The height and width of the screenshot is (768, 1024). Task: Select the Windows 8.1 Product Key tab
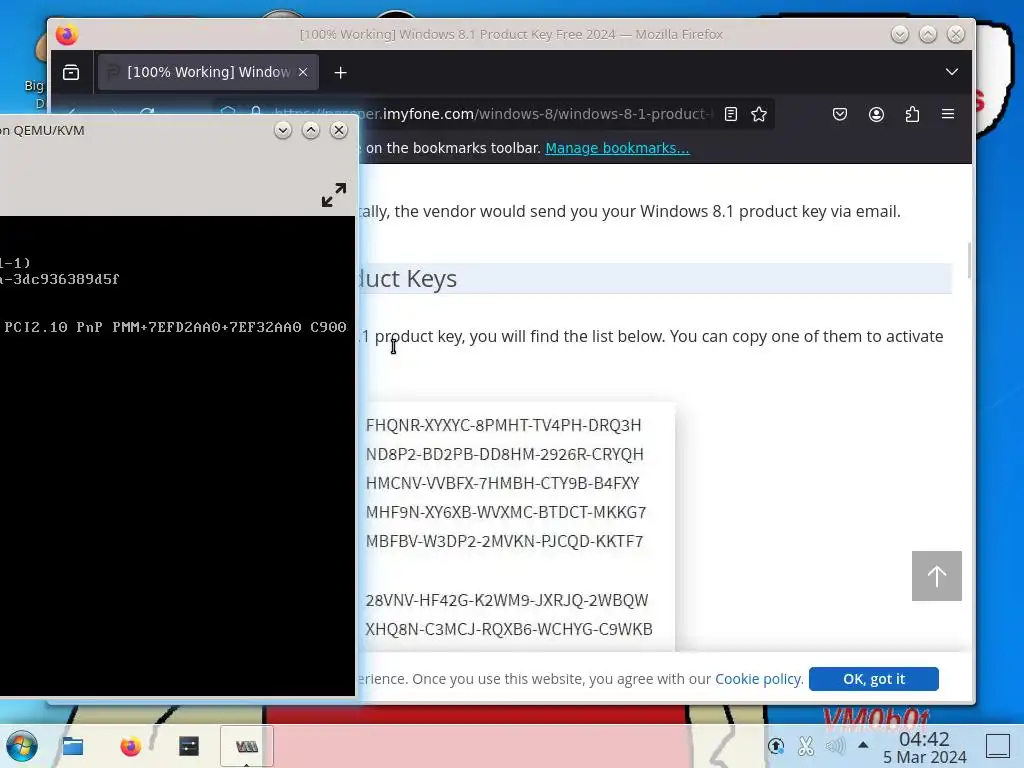click(x=208, y=72)
